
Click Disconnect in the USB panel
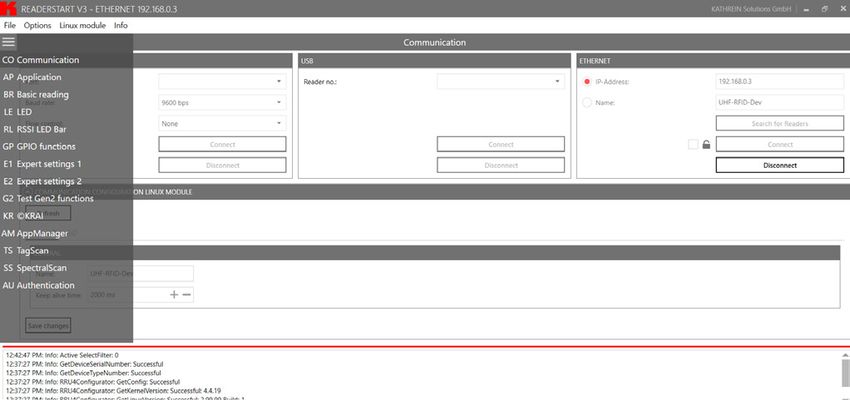point(501,165)
